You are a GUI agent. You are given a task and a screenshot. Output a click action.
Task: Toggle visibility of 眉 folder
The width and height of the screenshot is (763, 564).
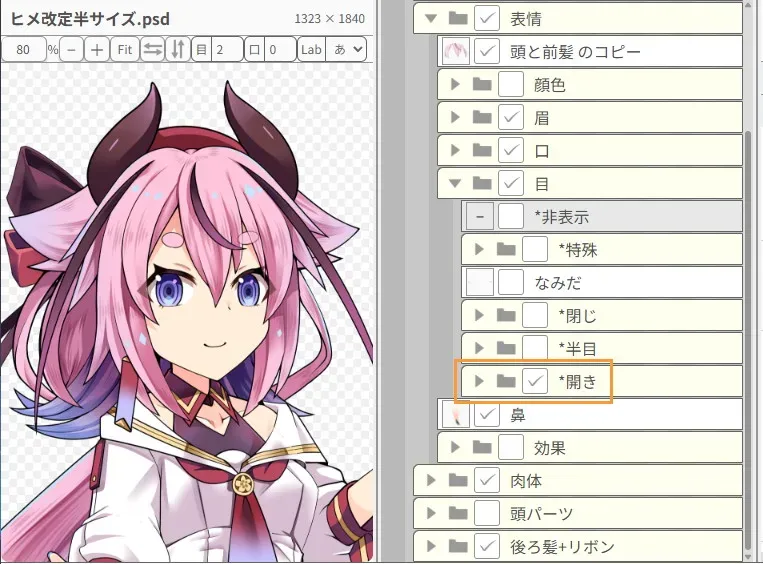511,117
